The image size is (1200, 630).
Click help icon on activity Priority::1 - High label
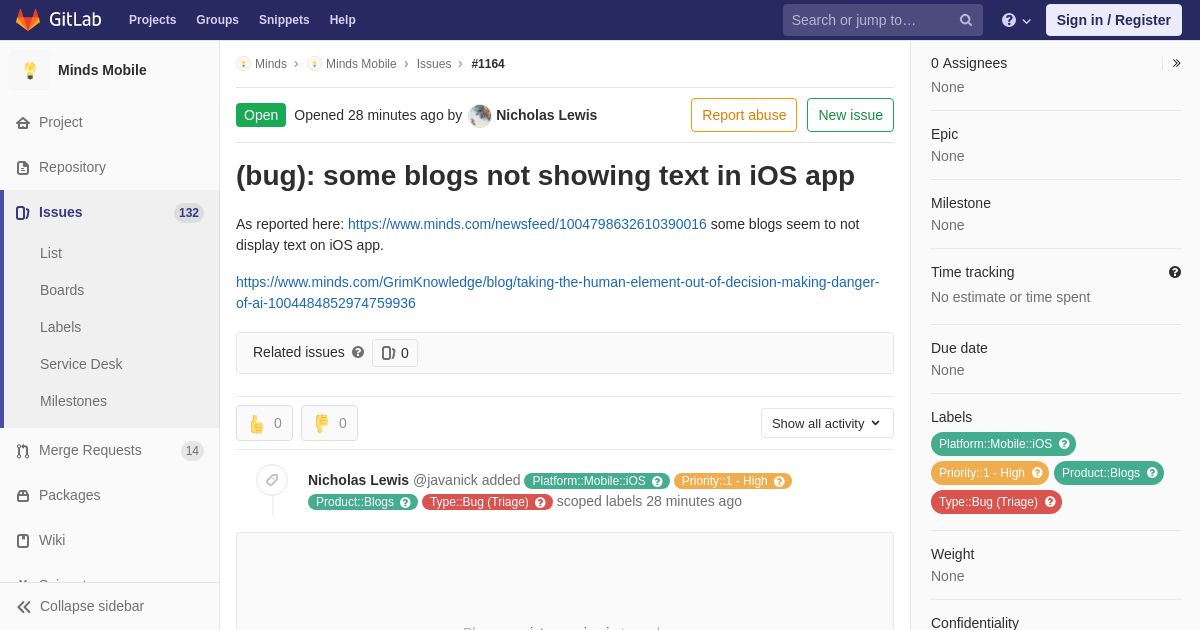[779, 481]
